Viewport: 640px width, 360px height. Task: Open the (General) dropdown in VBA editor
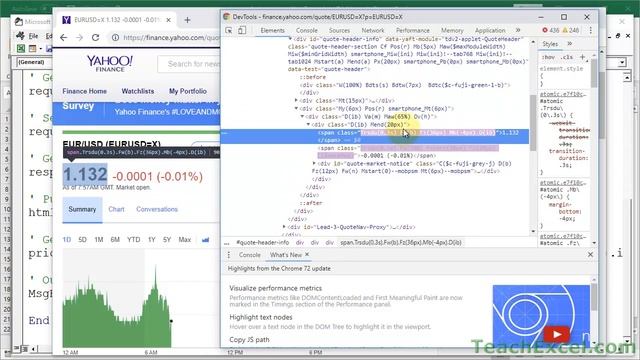[x=35, y=62]
